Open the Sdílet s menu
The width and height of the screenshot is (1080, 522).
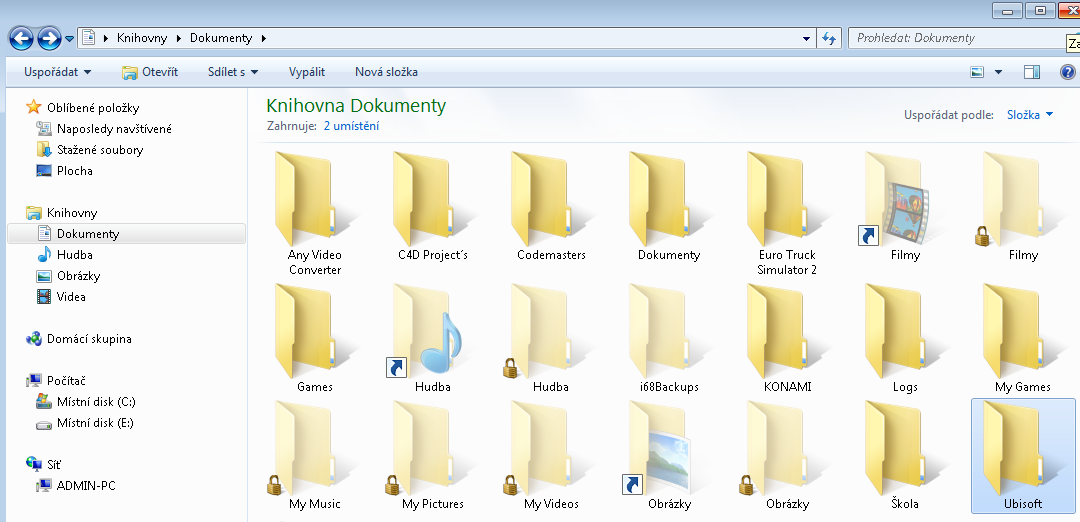point(233,72)
